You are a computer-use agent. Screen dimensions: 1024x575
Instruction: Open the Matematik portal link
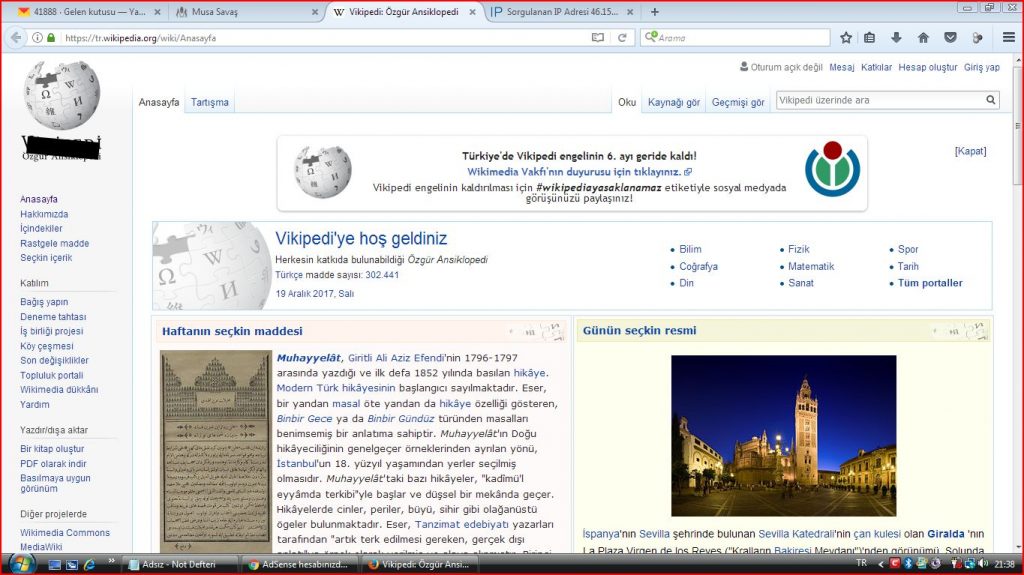810,266
